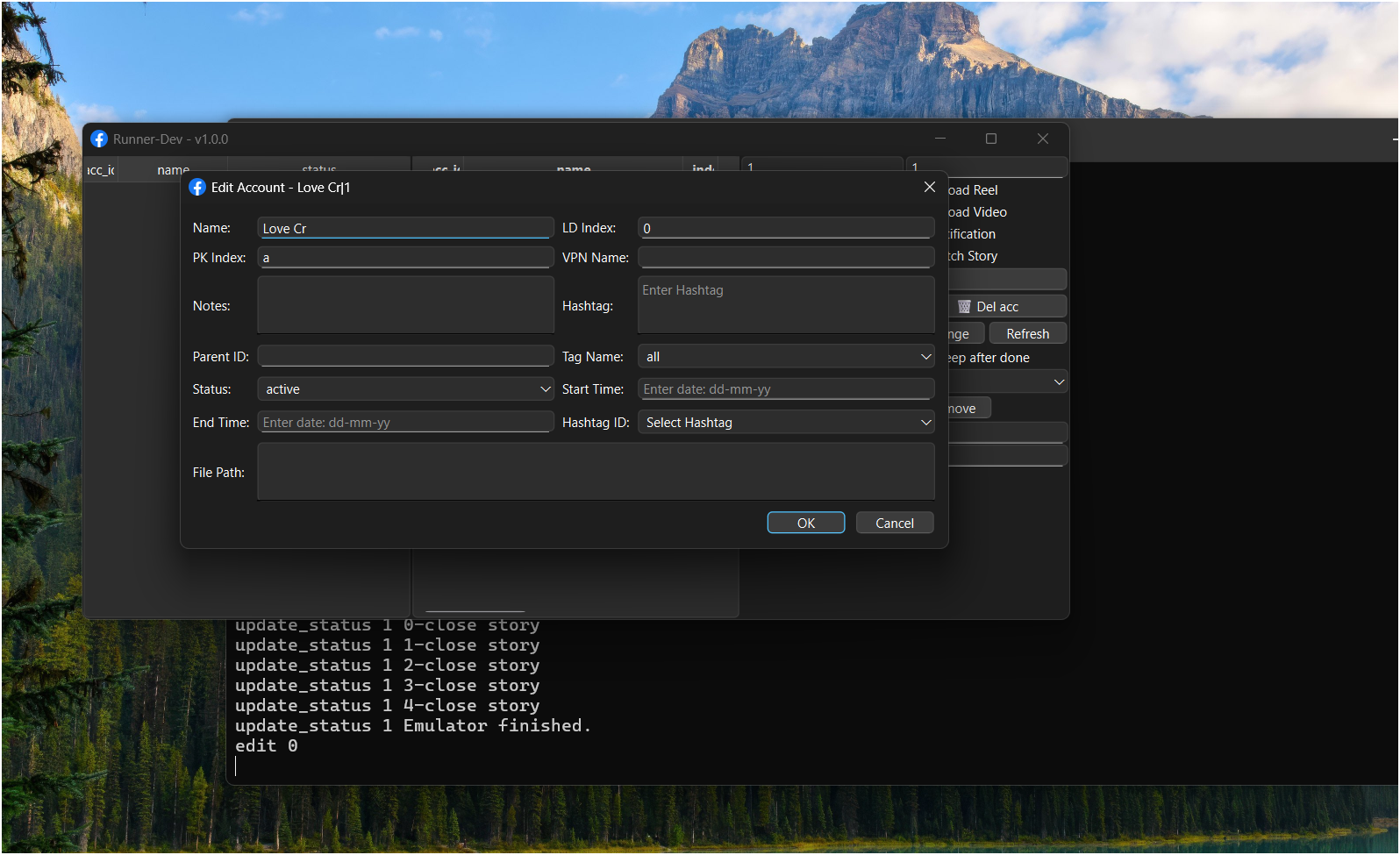Click the Facebook icon in Runner-Dev title bar
Viewport: 1400px width, 855px height.
[x=99, y=139]
